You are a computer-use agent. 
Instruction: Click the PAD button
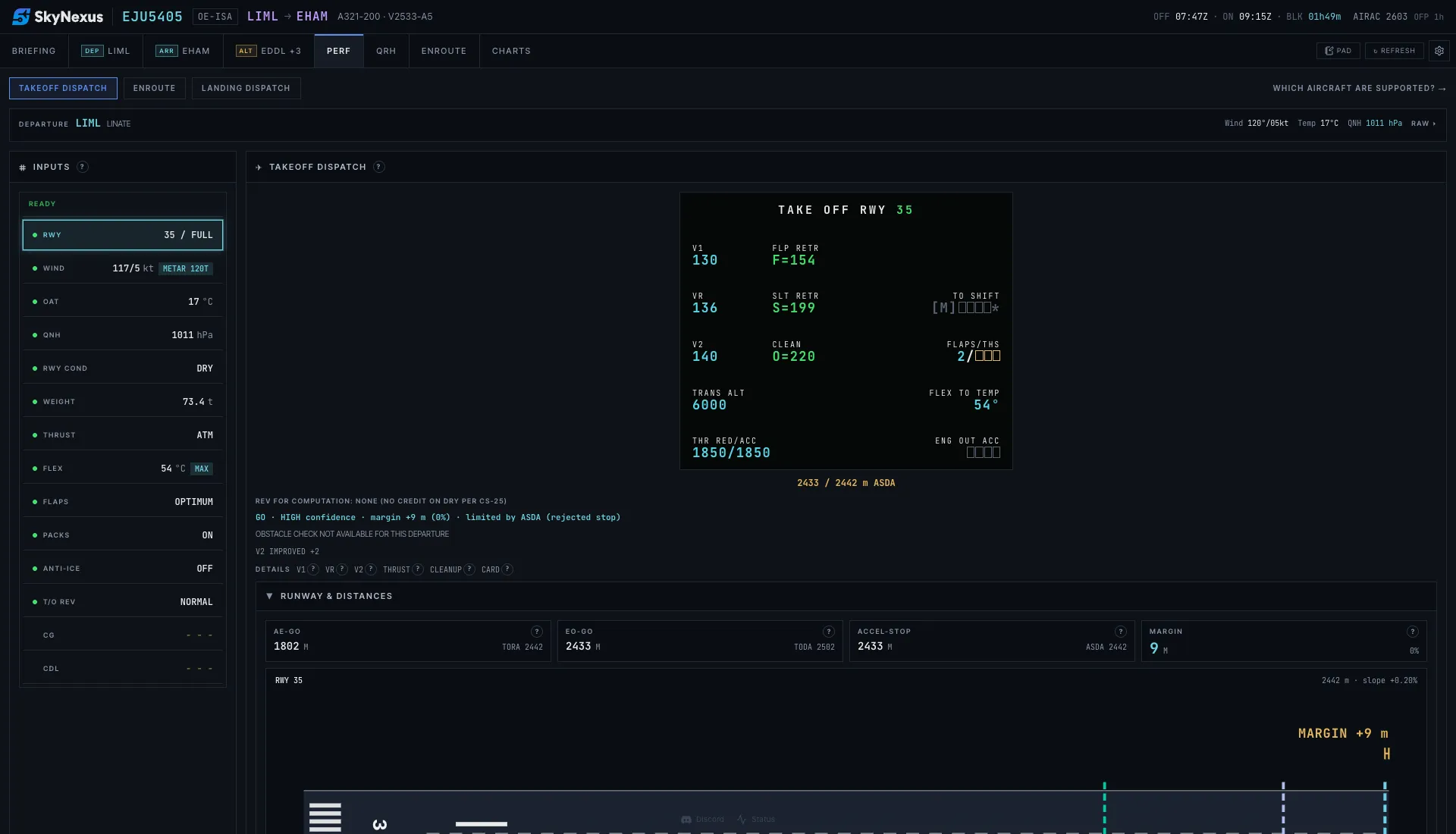click(x=1338, y=51)
